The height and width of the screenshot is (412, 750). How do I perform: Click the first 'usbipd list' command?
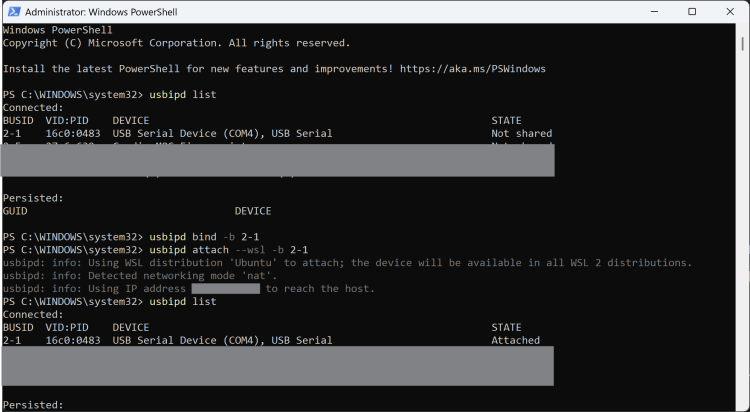click(x=182, y=95)
